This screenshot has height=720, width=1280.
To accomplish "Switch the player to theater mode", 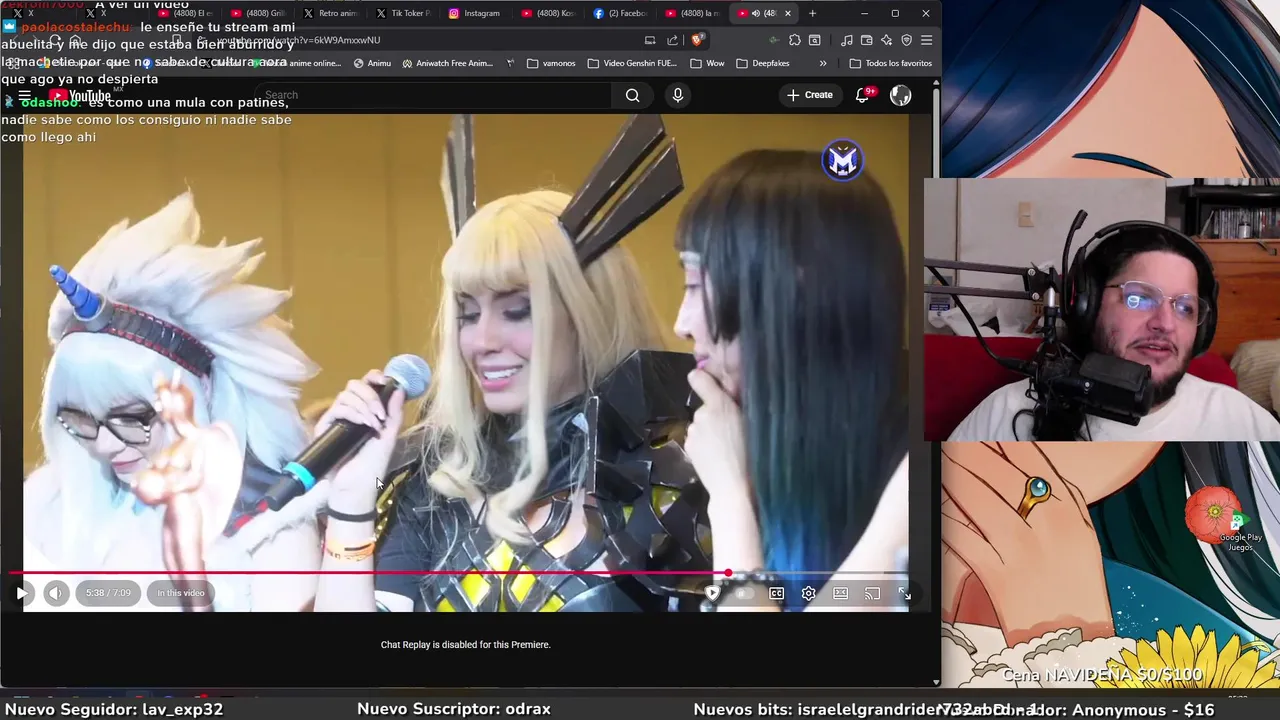I will click(840, 593).
